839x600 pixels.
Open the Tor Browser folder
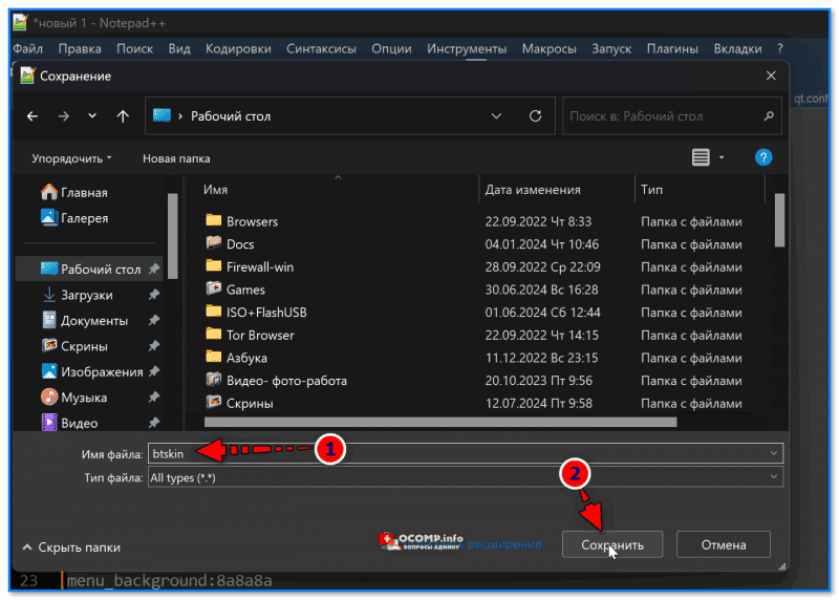coord(259,335)
